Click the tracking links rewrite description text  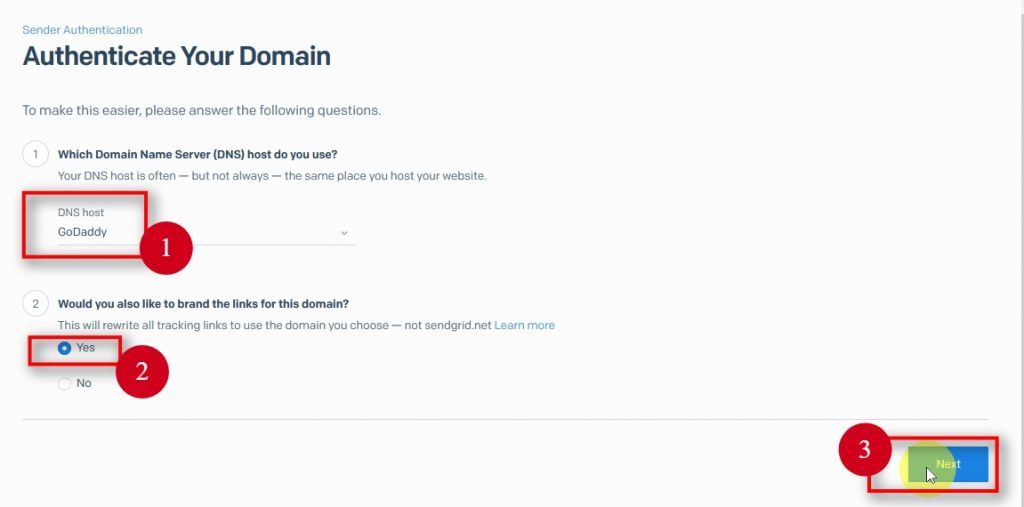pos(273,325)
